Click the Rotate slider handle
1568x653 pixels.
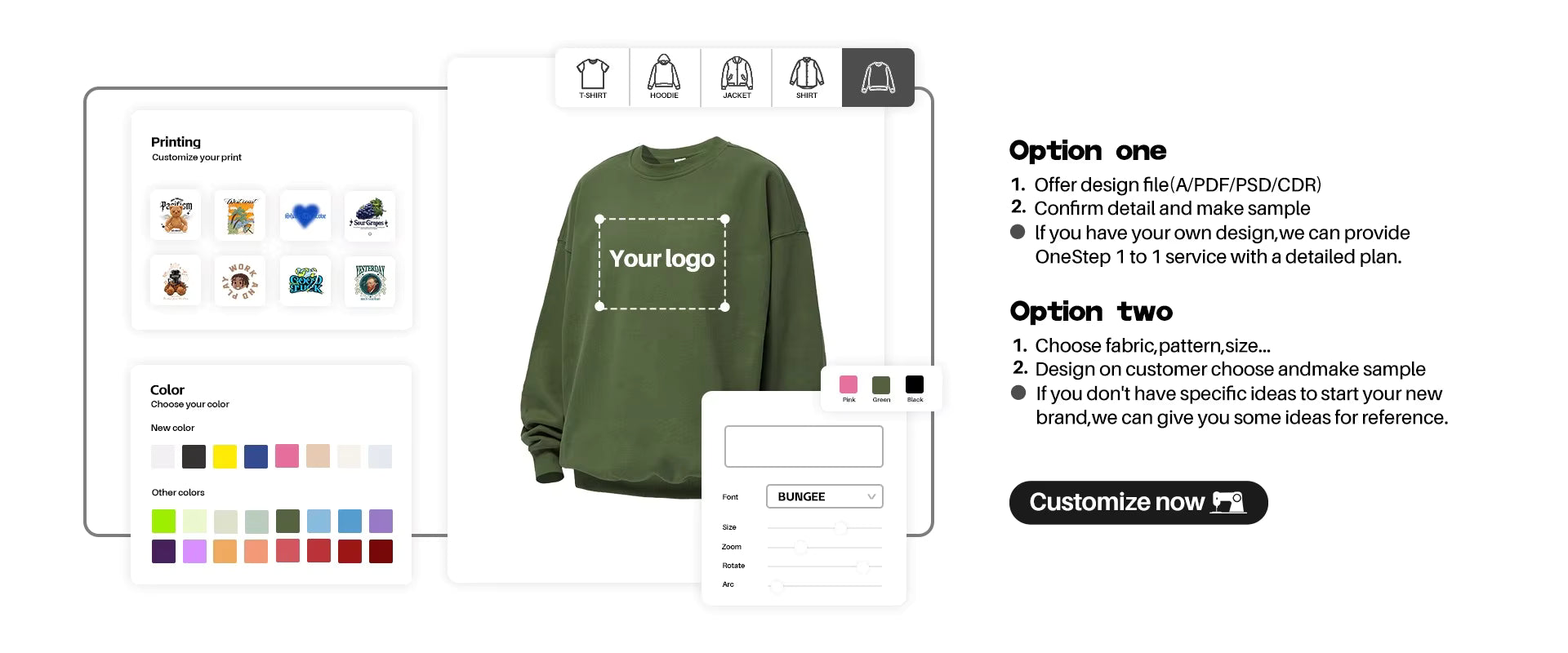[862, 566]
